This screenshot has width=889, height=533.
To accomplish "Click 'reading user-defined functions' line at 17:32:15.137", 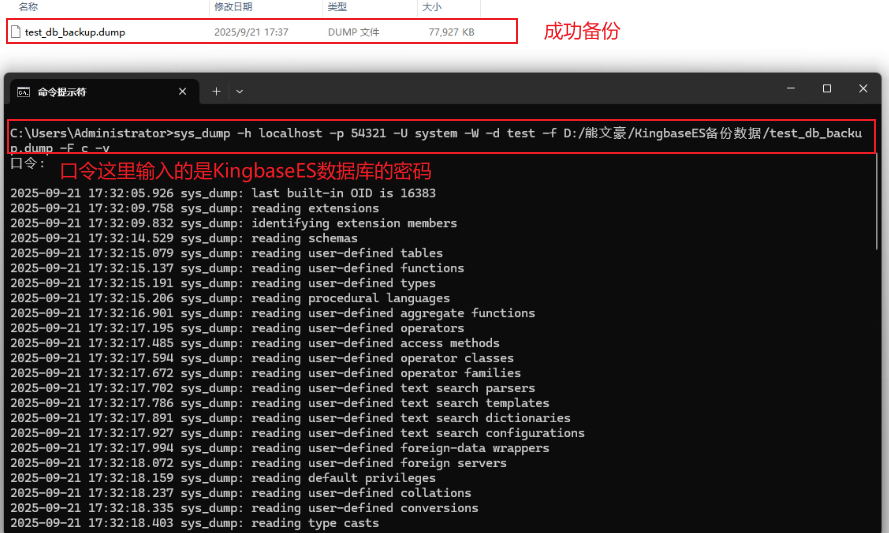I will (x=237, y=268).
